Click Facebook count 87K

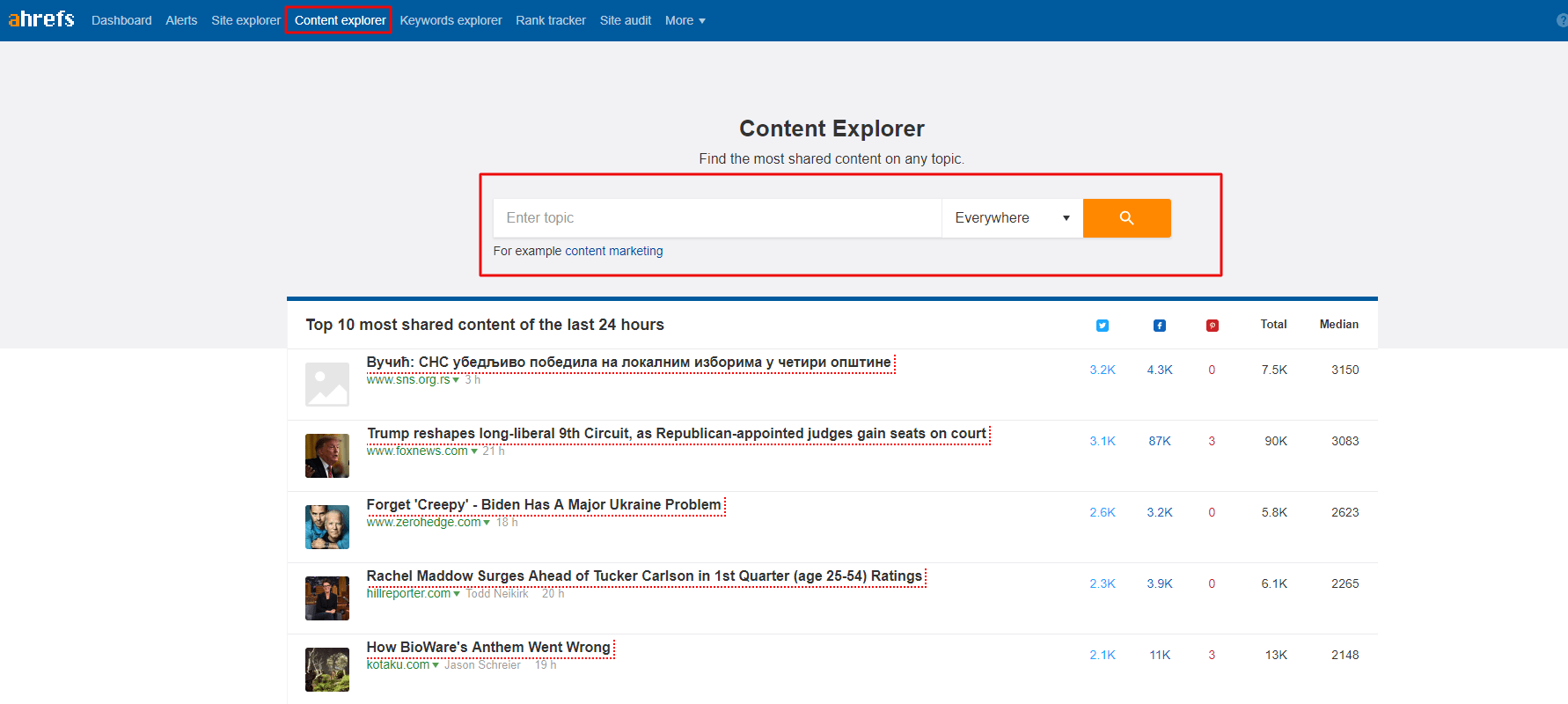coord(1160,442)
